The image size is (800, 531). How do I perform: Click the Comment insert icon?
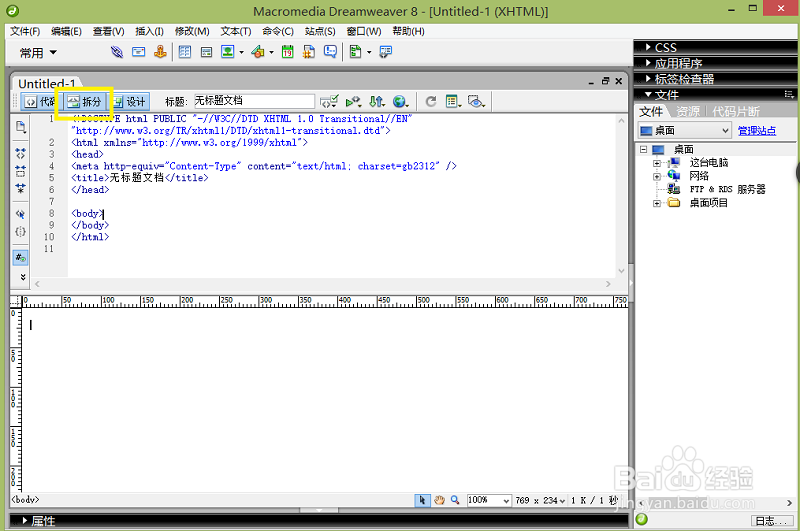pos(330,52)
